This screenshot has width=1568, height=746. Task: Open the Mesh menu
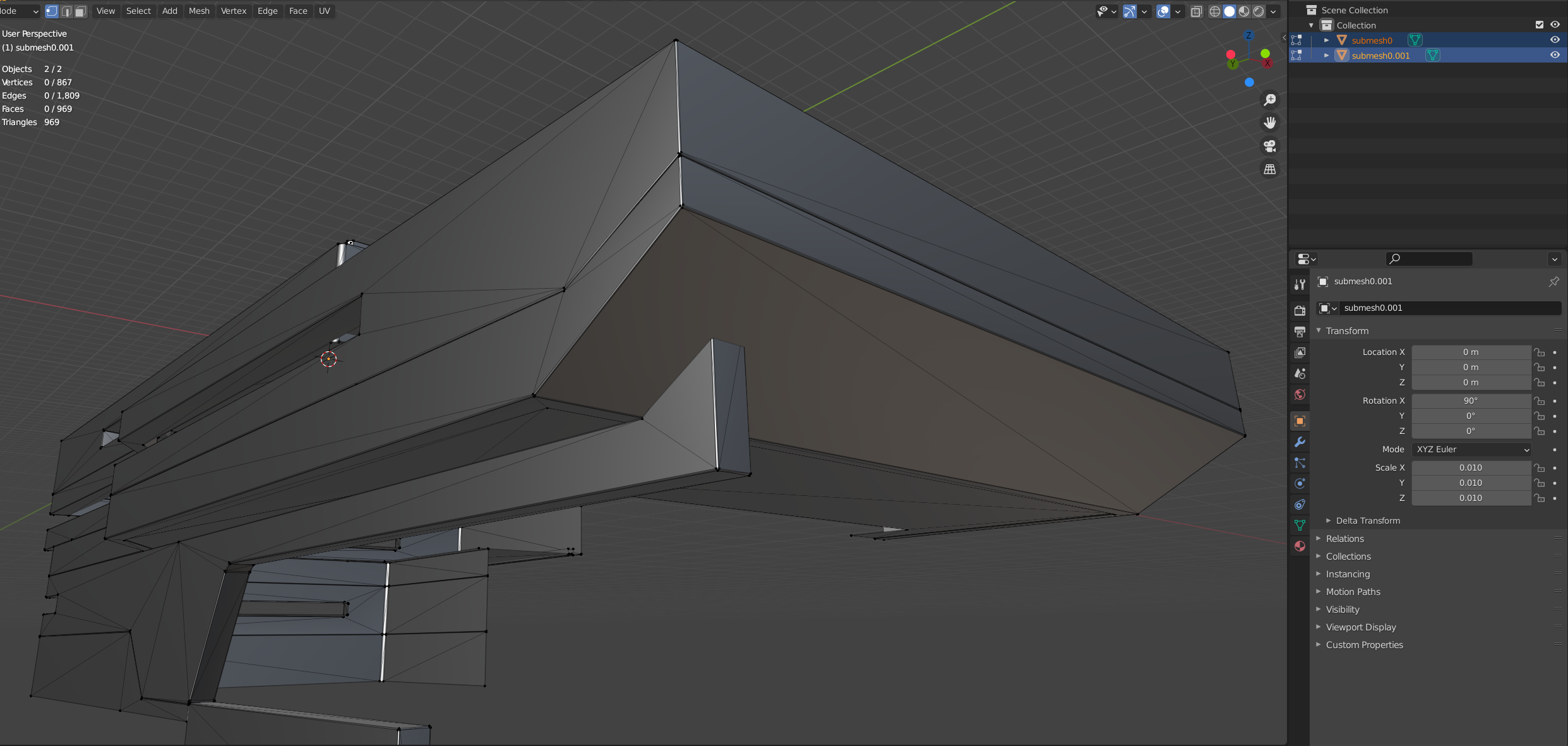pyautogui.click(x=199, y=11)
